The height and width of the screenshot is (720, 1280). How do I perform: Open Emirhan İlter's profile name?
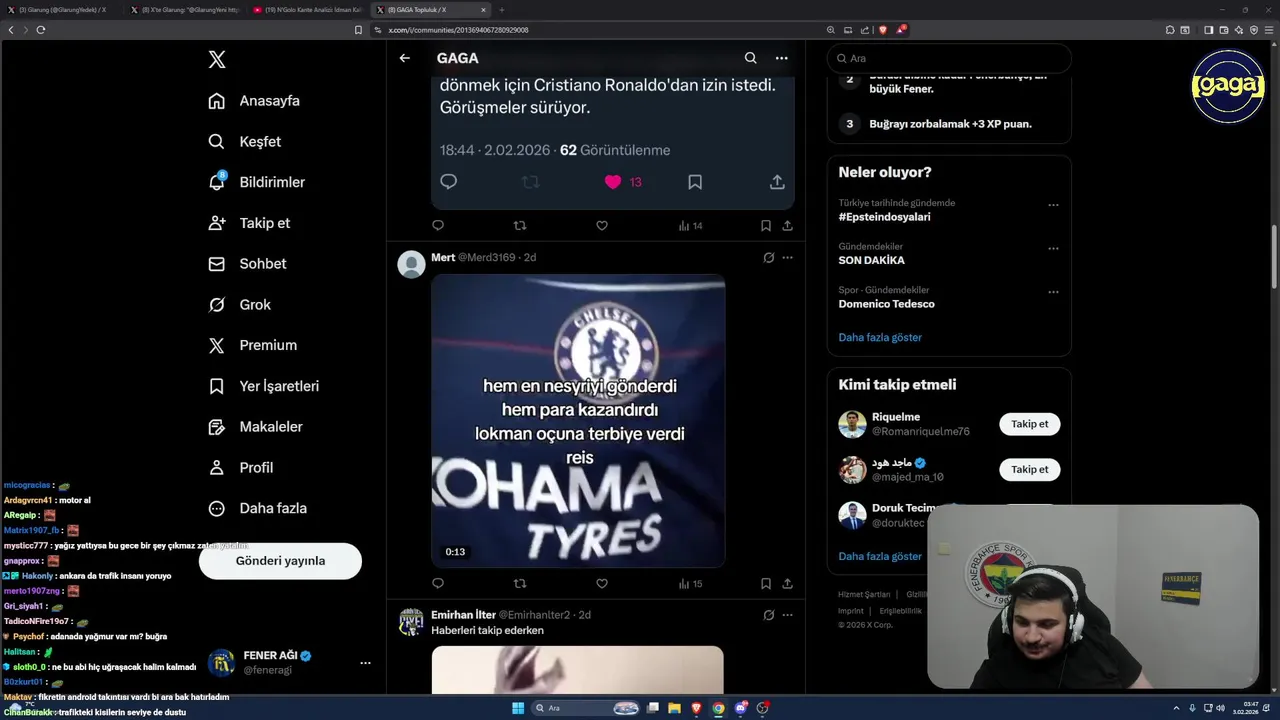[x=462, y=615]
